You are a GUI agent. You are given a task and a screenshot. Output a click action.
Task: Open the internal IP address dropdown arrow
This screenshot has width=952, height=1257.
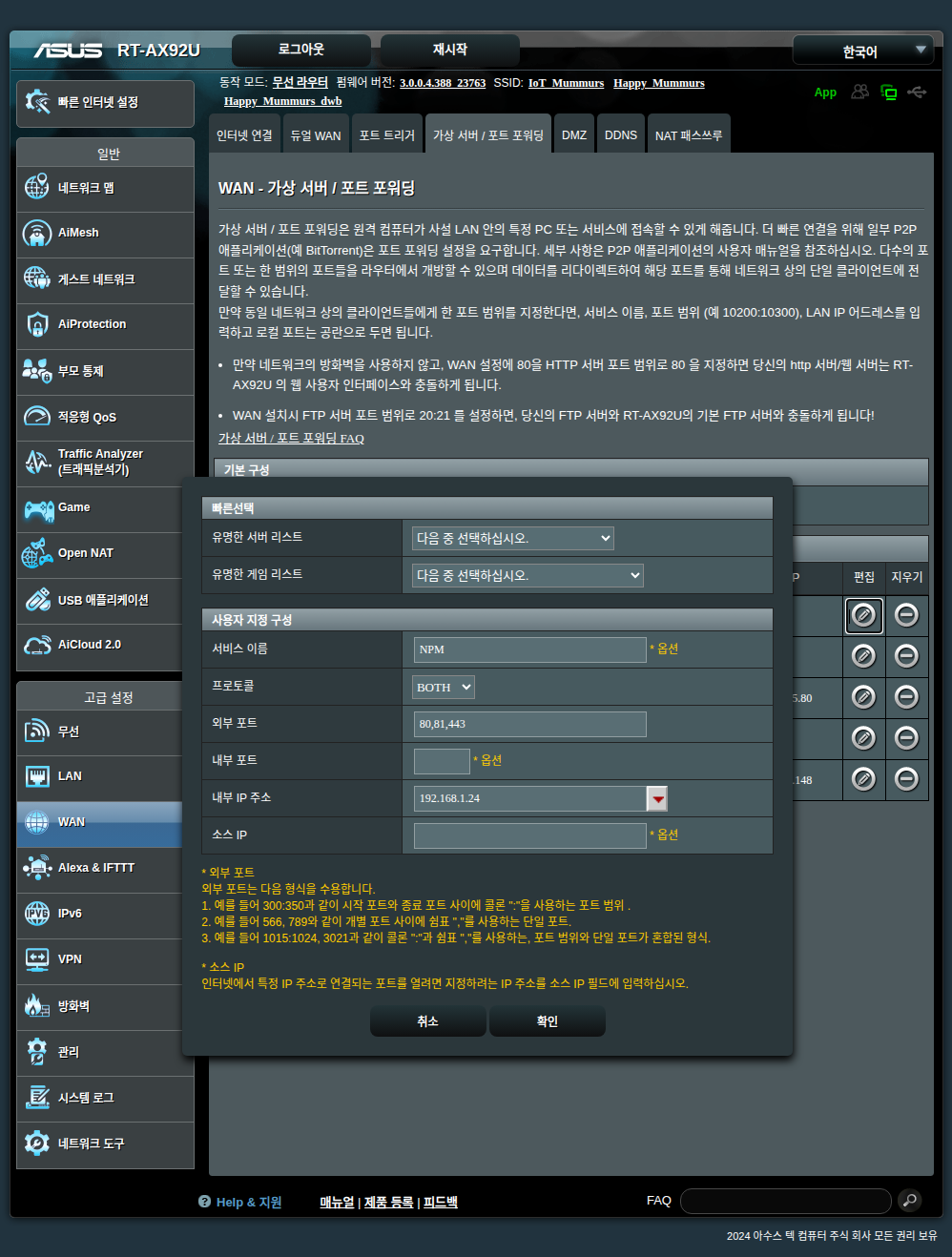[x=657, y=798]
